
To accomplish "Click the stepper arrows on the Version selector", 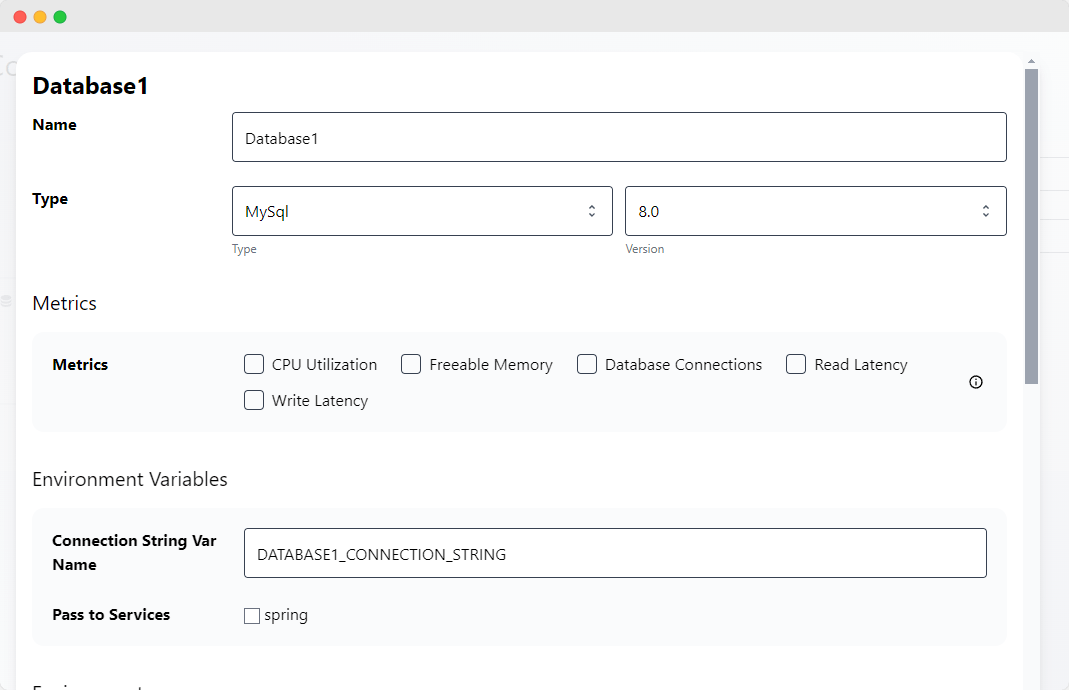I will click(x=986, y=211).
